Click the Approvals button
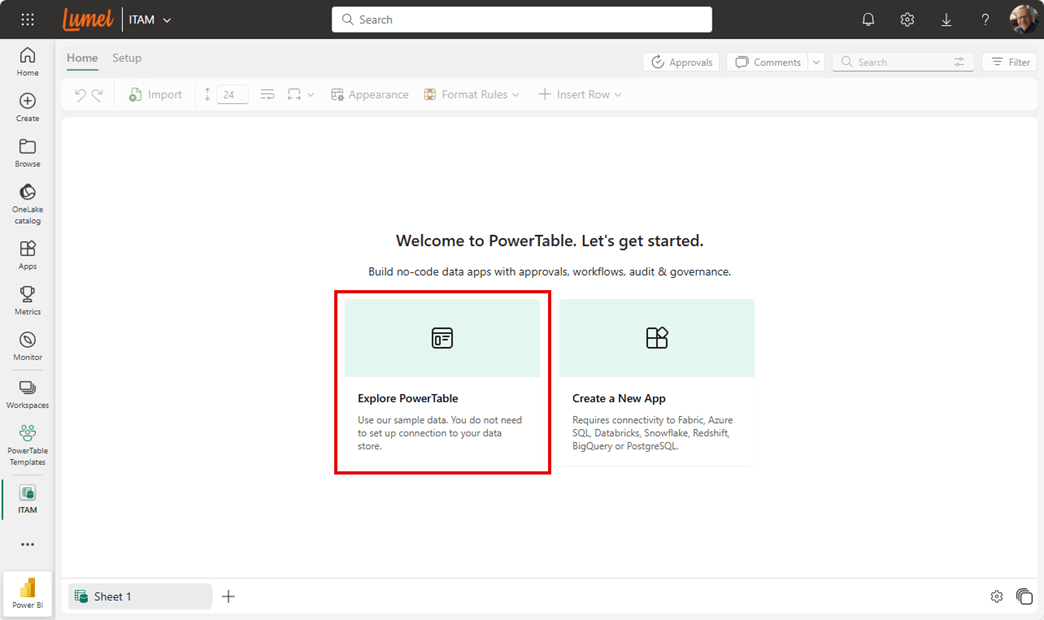 coord(681,62)
